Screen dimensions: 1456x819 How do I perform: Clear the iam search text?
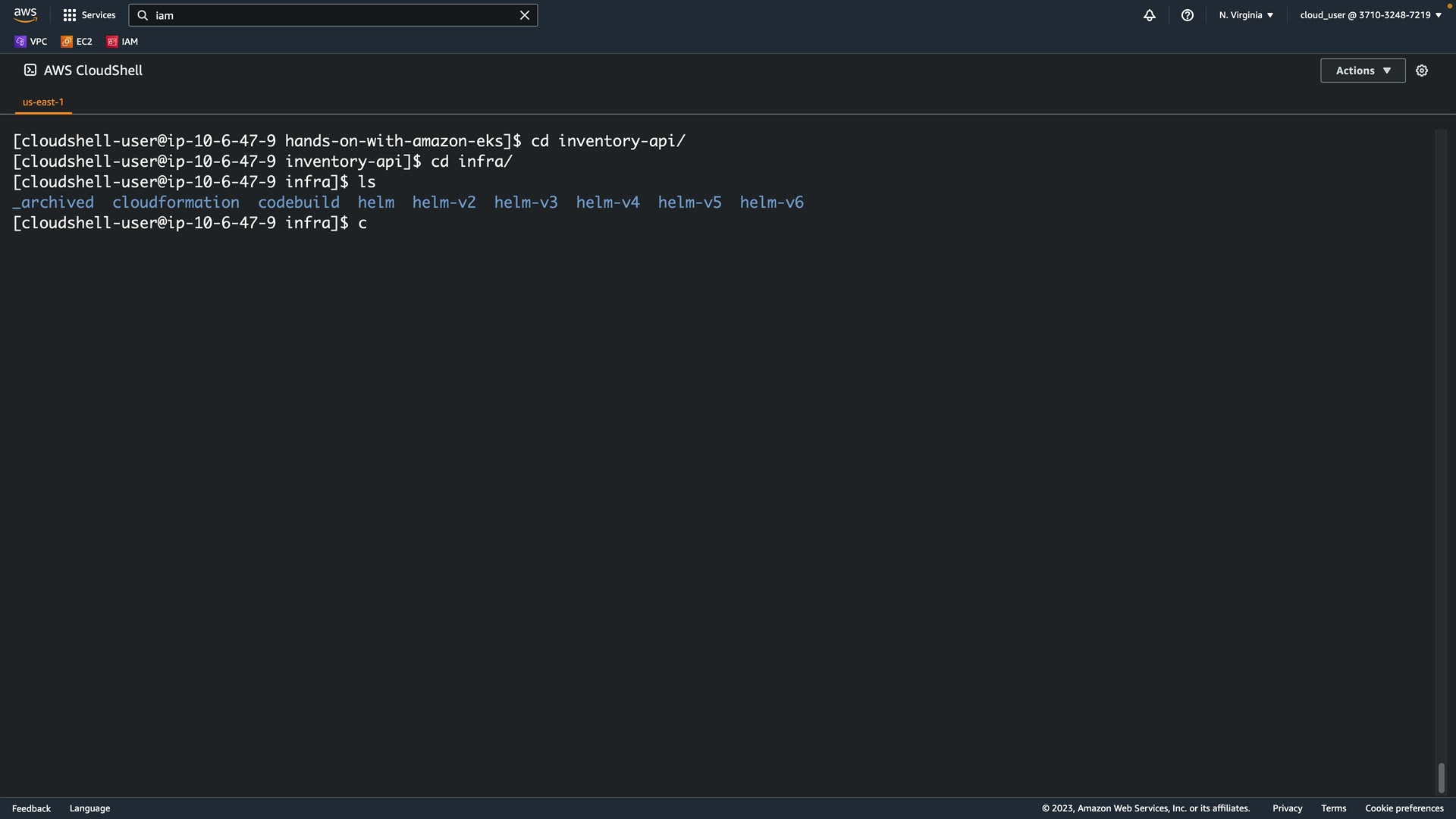pyautogui.click(x=524, y=15)
